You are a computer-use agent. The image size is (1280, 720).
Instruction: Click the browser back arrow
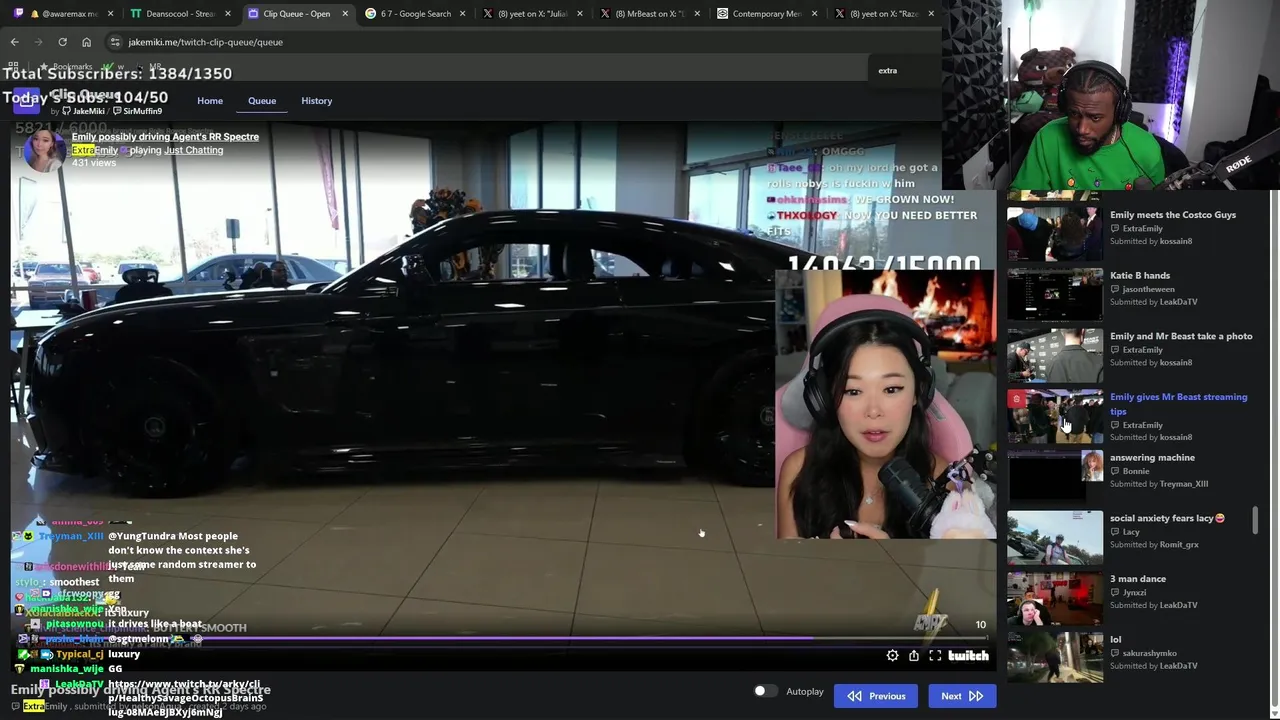pos(14,42)
